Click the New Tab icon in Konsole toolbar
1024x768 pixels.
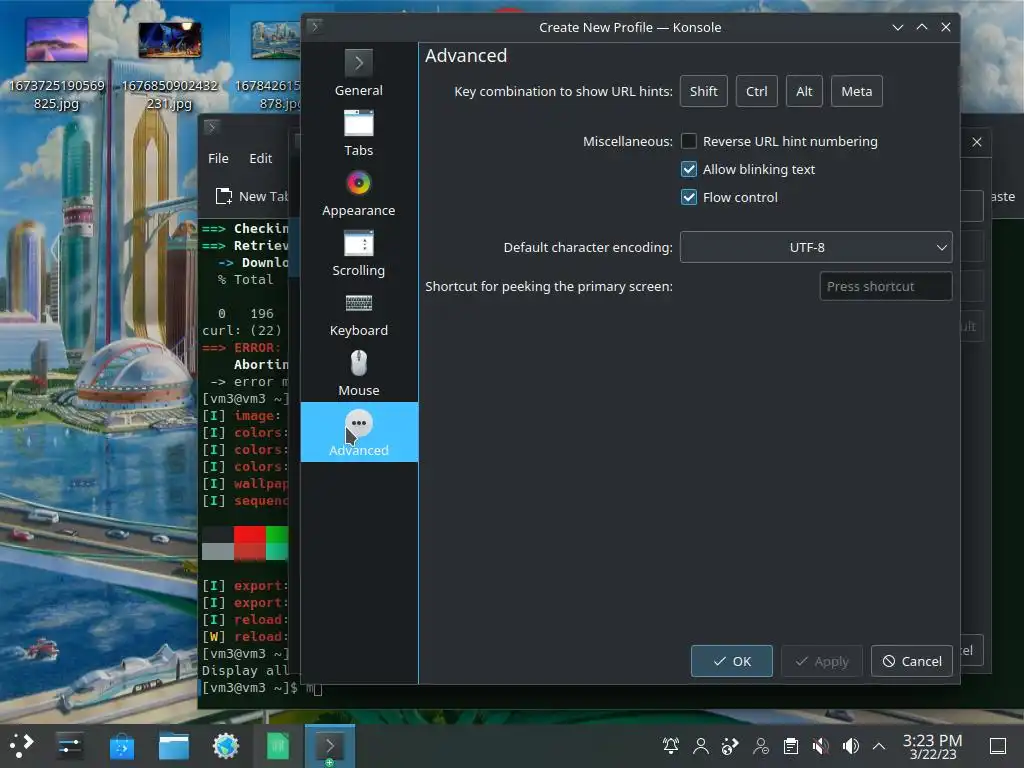coord(224,196)
